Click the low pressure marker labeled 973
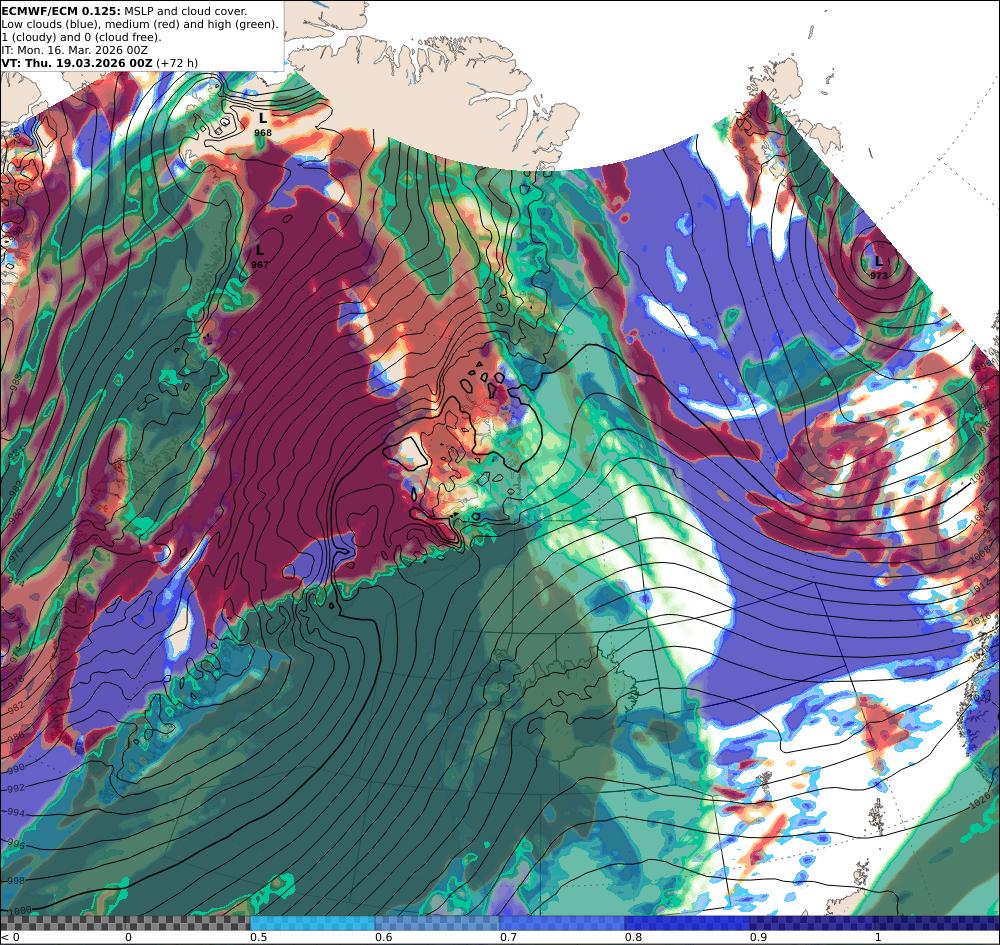This screenshot has width=1000, height=945. [x=879, y=267]
